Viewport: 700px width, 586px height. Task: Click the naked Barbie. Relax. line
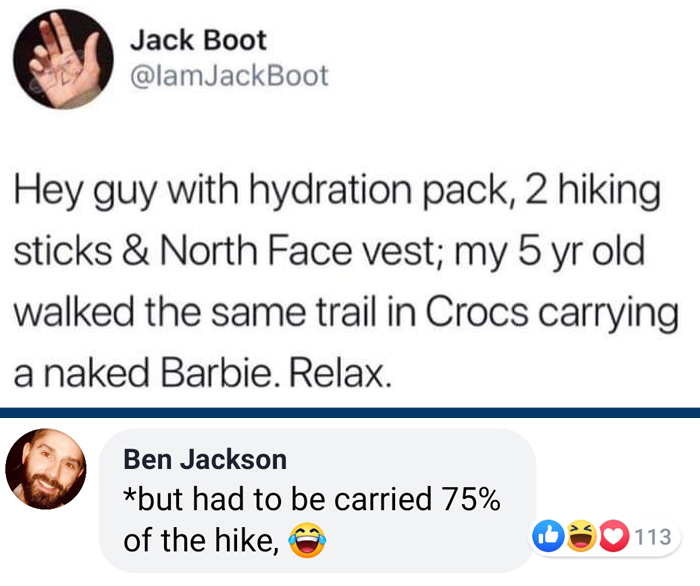(x=203, y=373)
